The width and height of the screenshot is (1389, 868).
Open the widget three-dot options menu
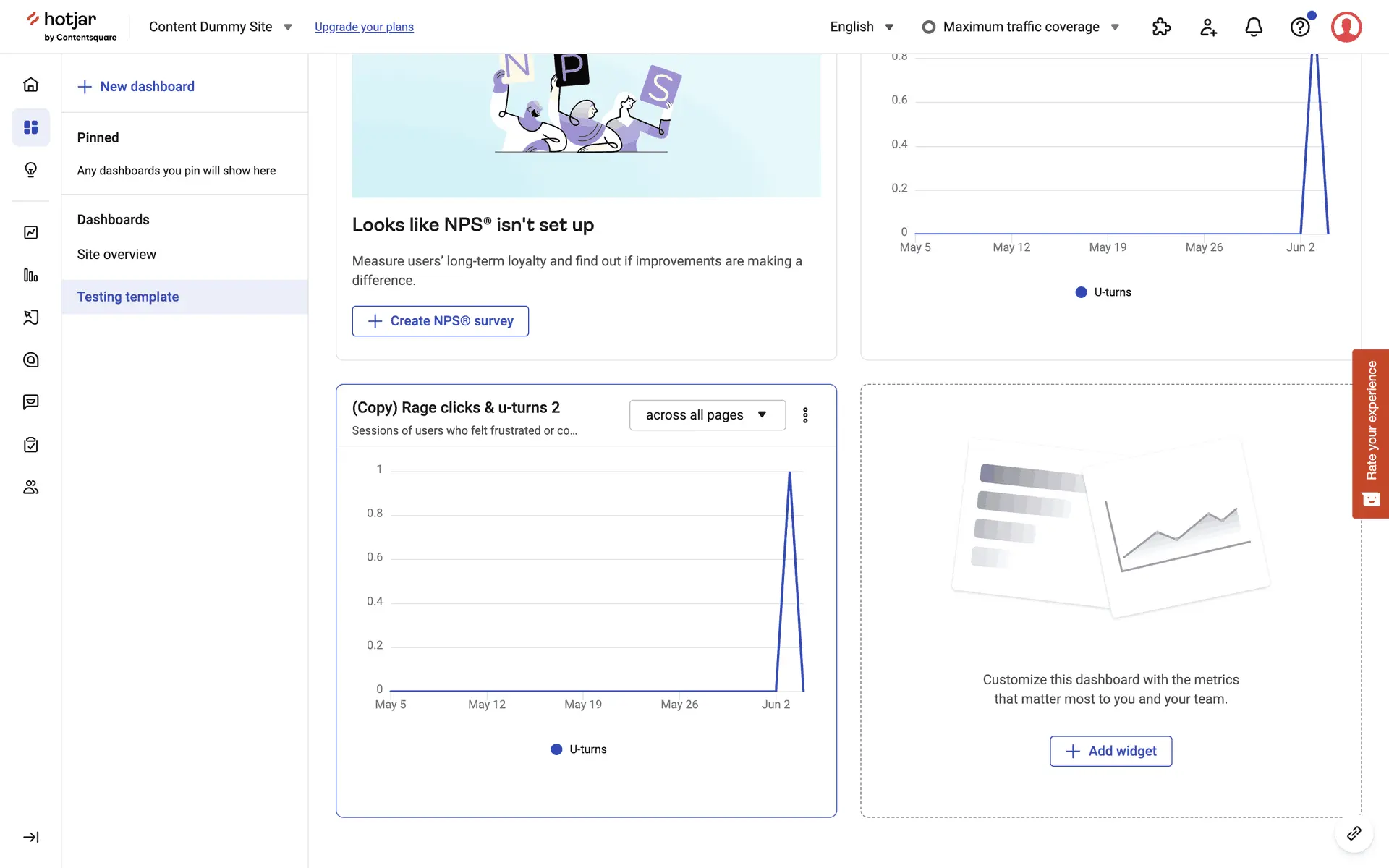805,415
